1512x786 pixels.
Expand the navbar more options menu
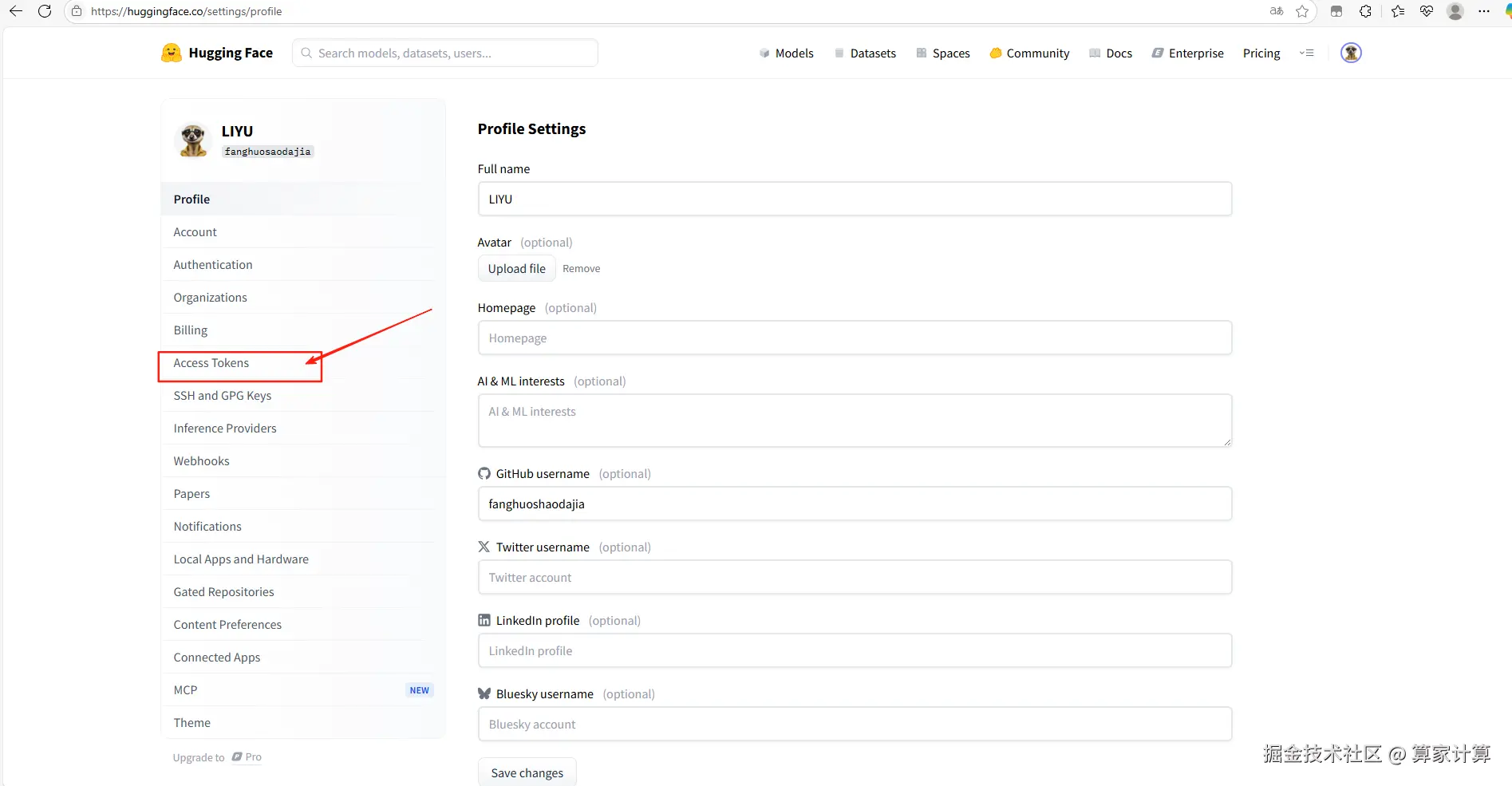click(x=1306, y=53)
